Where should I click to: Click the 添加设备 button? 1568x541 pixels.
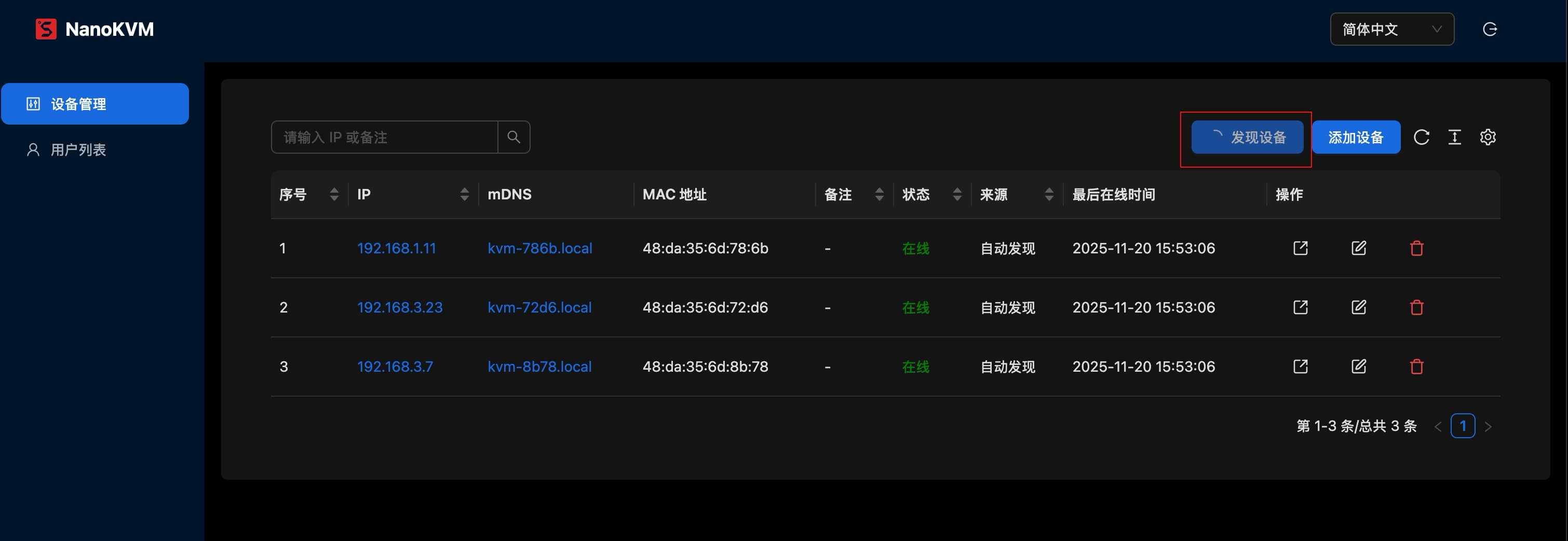(1356, 138)
